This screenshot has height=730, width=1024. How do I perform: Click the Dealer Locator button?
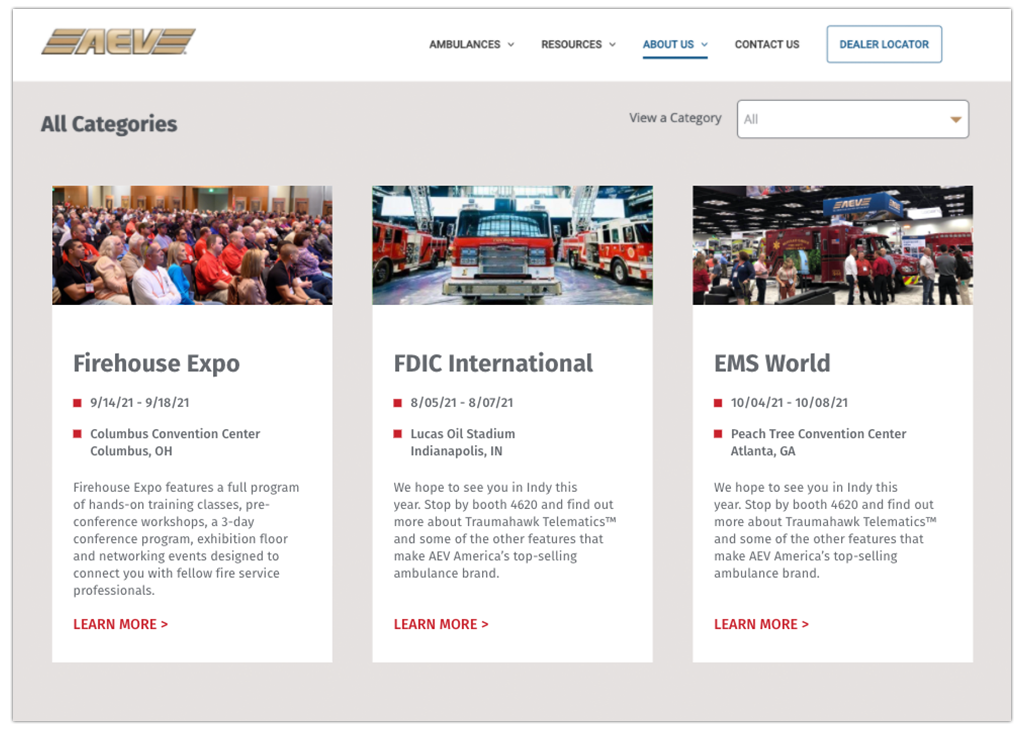884,44
